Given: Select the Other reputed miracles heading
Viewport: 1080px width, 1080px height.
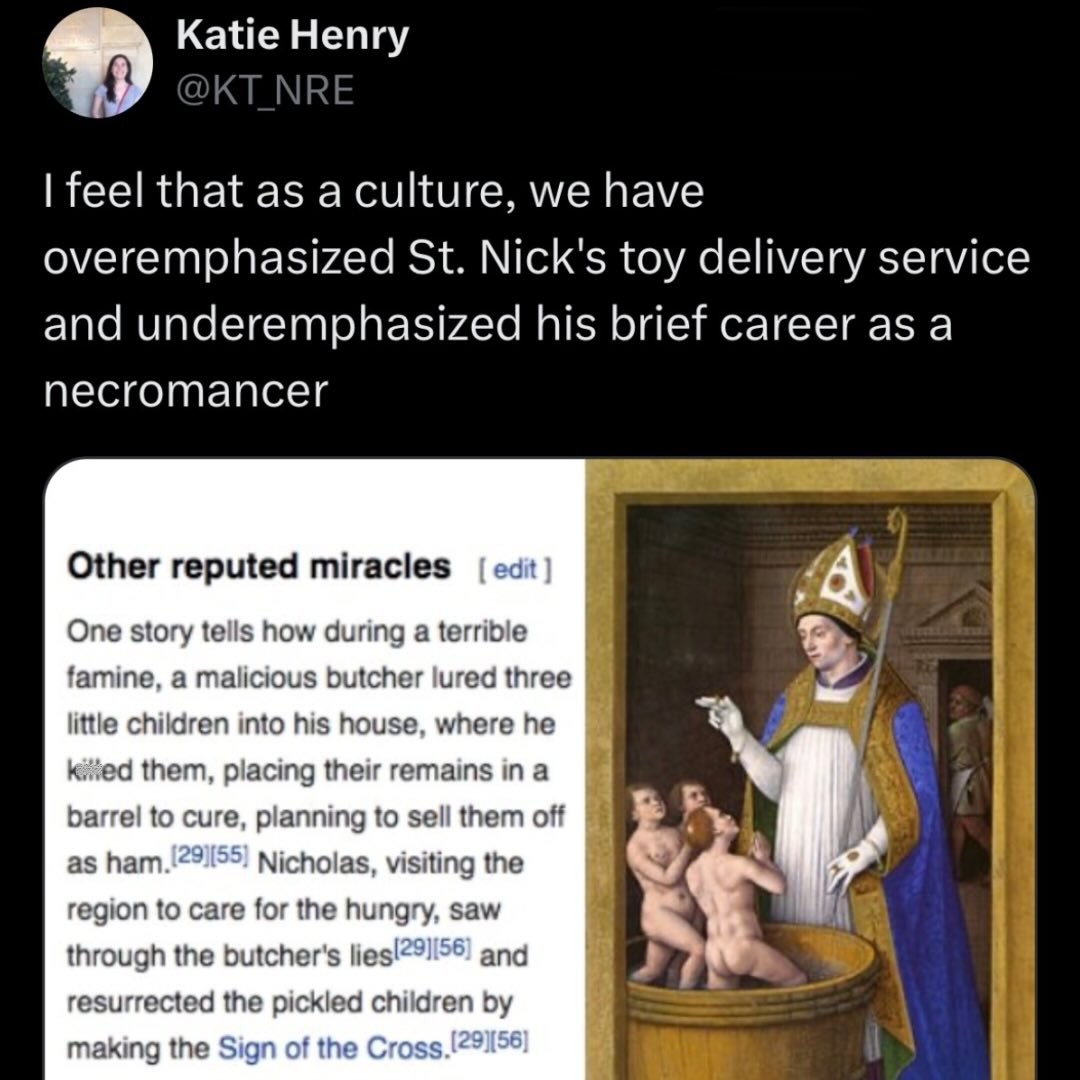Looking at the screenshot, I should (x=258, y=567).
